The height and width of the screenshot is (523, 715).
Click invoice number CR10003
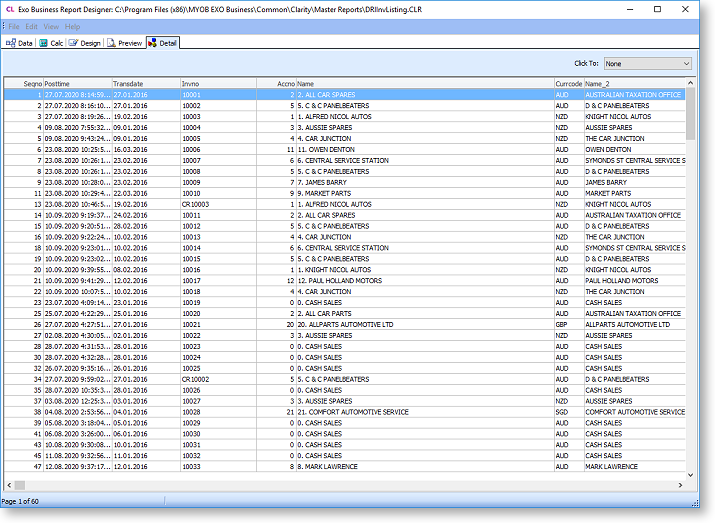coord(195,204)
